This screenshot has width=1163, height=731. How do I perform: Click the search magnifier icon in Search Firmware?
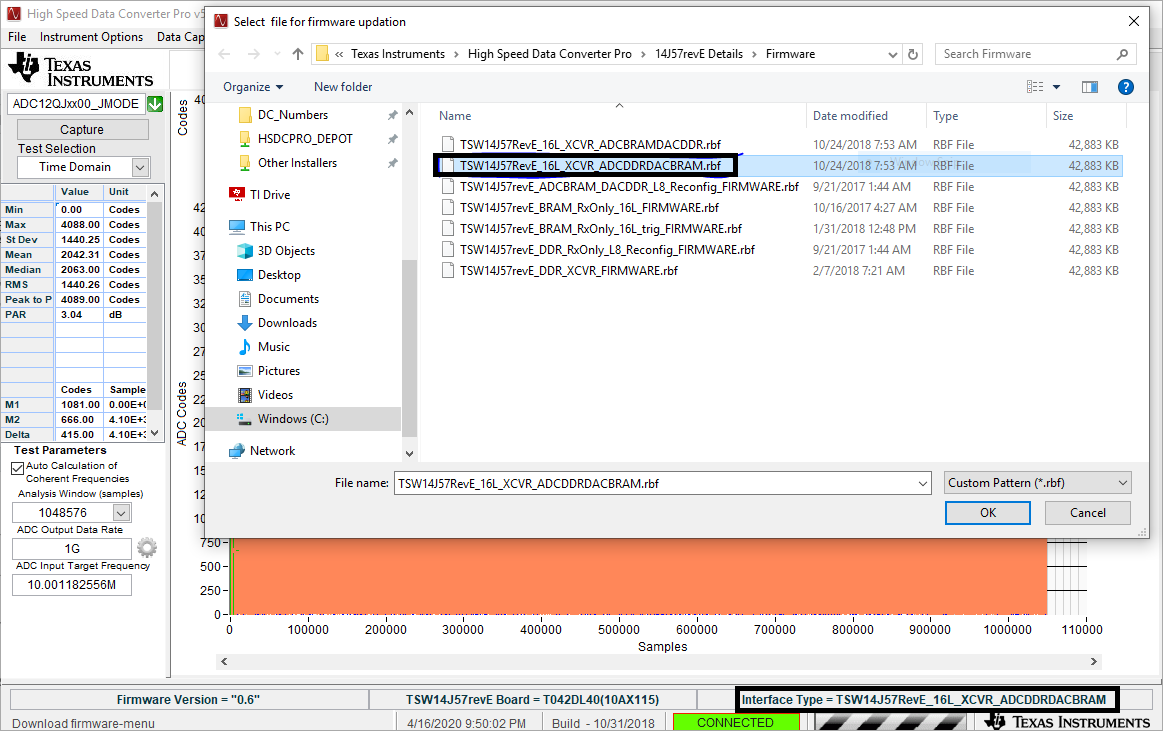click(1122, 54)
